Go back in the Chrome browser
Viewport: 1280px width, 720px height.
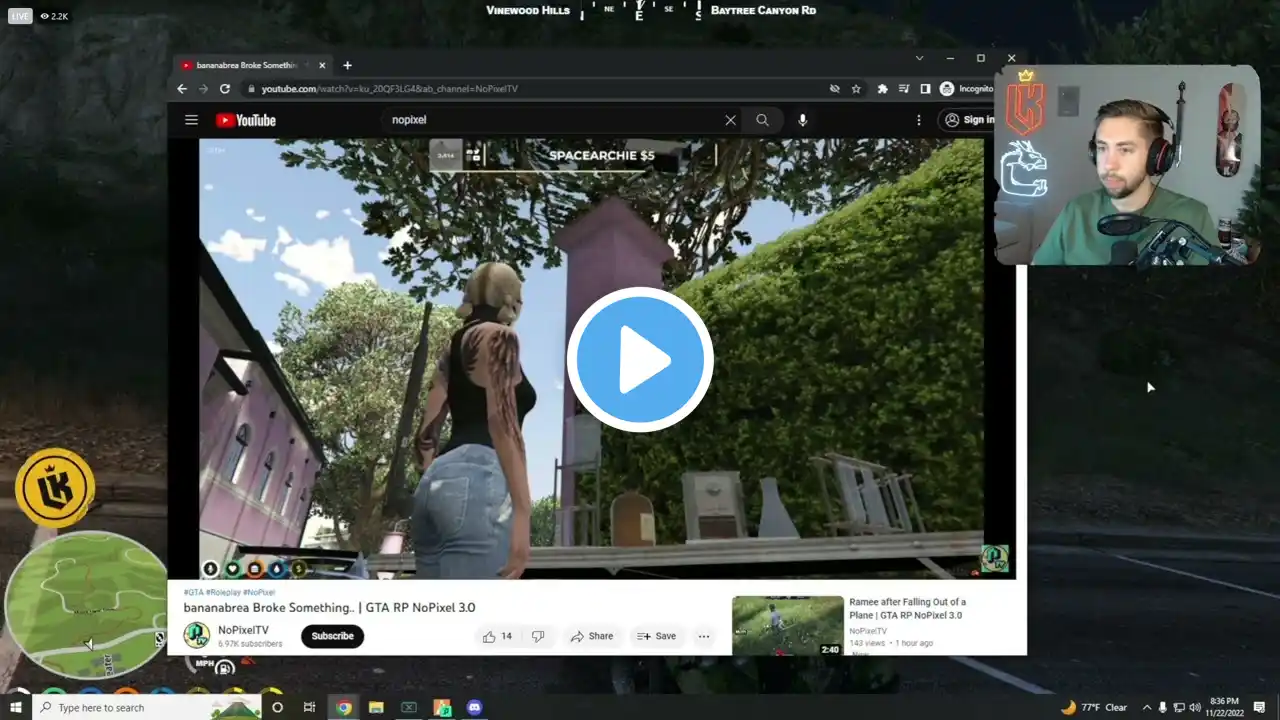(x=182, y=89)
